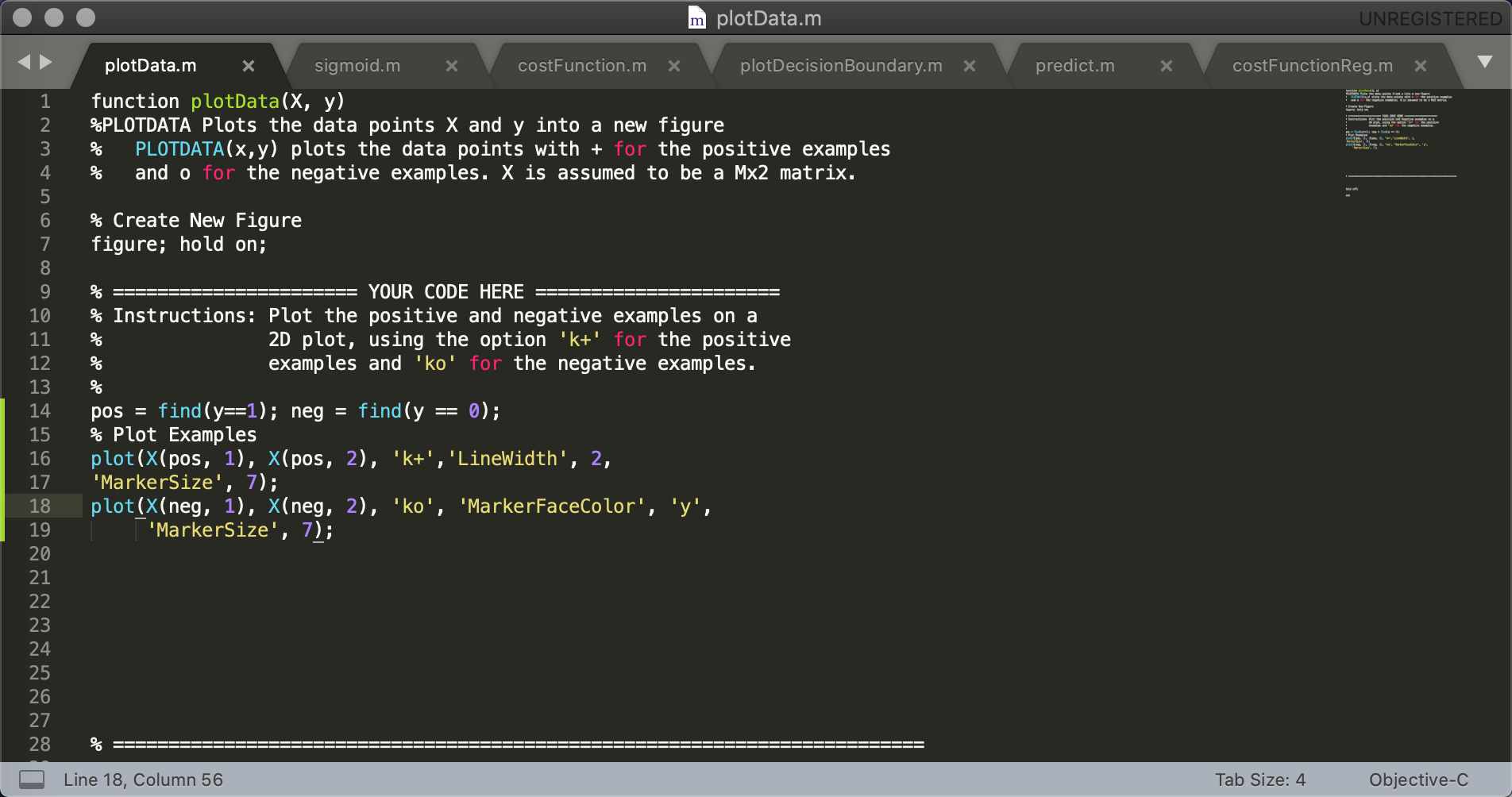Close the plotDecisionBoundary.m tab
1512x797 pixels.
970,66
